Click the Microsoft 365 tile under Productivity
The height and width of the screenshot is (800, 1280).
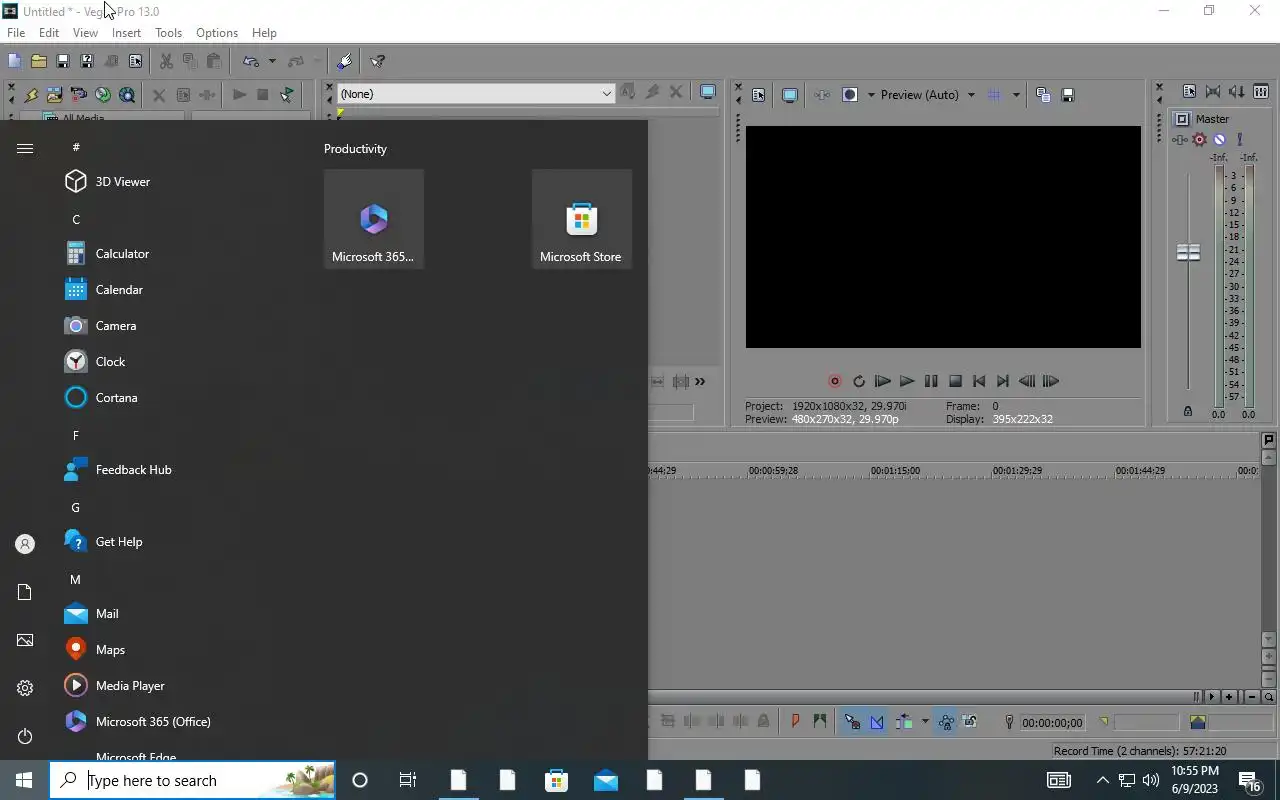[373, 219]
